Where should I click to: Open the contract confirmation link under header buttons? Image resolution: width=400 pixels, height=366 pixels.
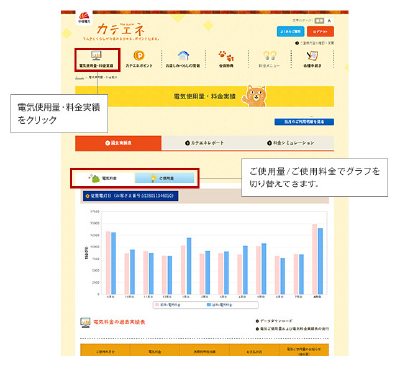coord(315,43)
